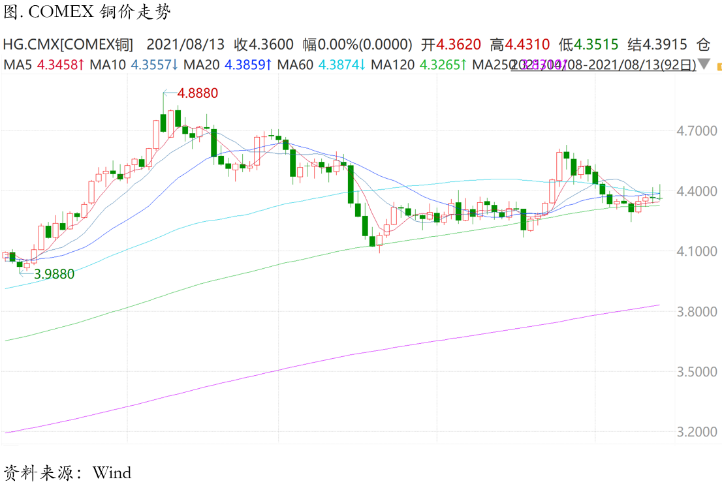722x488 pixels.
Task: Click the change value 幅0.00%(0.0000)
Action: pyautogui.click(x=357, y=45)
